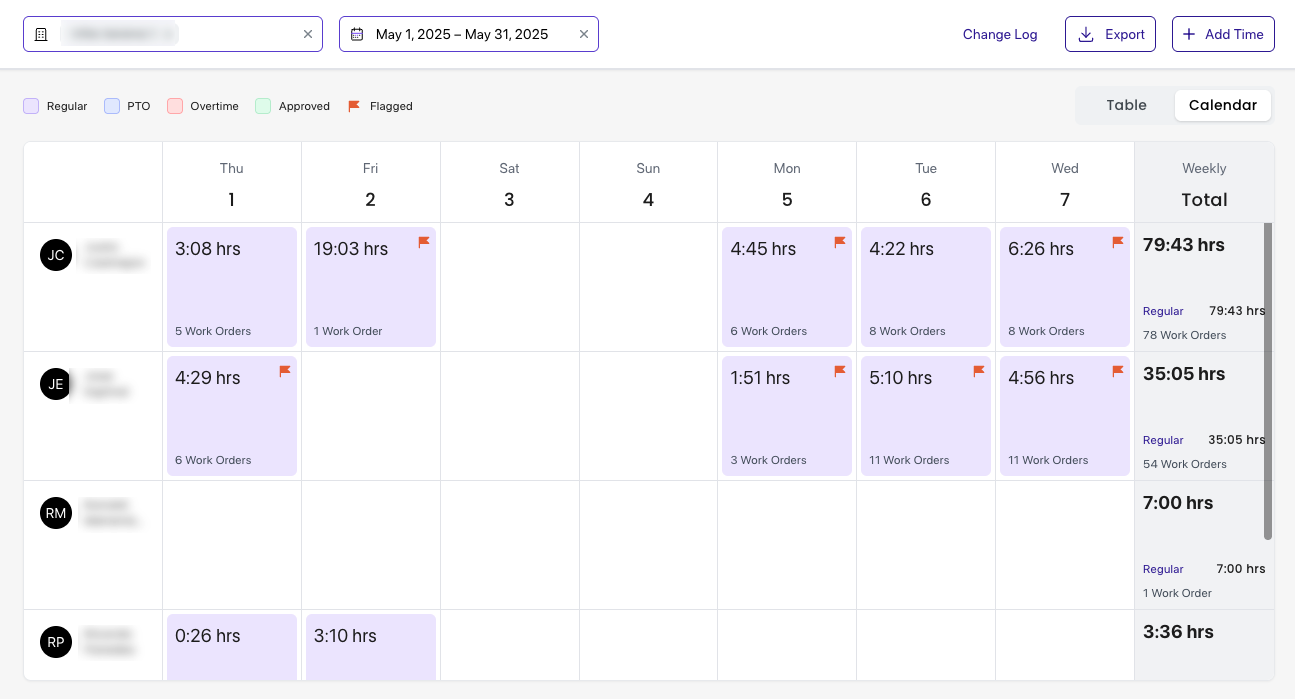Screen dimensions: 1295x699
Task: Click the Weekly Total column header
Action: point(1204,183)
